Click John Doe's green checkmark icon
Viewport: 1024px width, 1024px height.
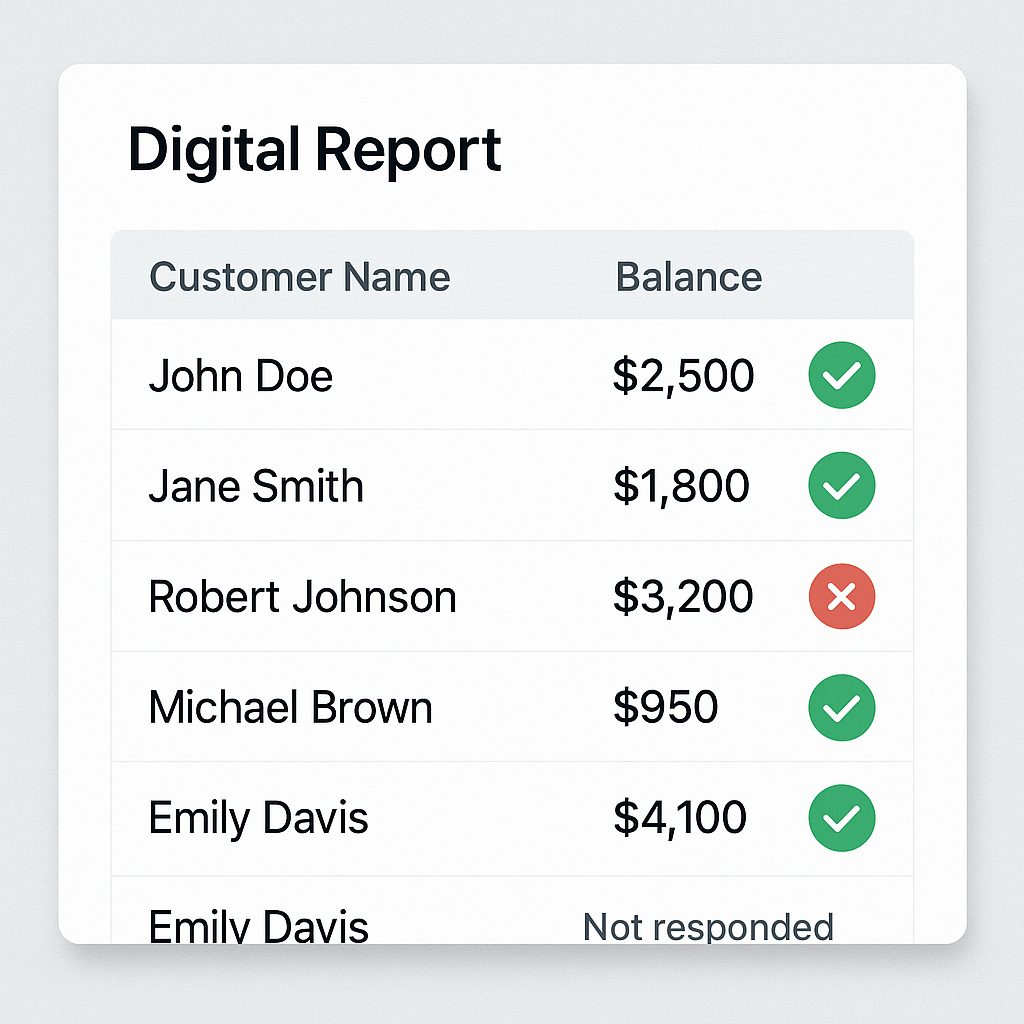pos(842,375)
